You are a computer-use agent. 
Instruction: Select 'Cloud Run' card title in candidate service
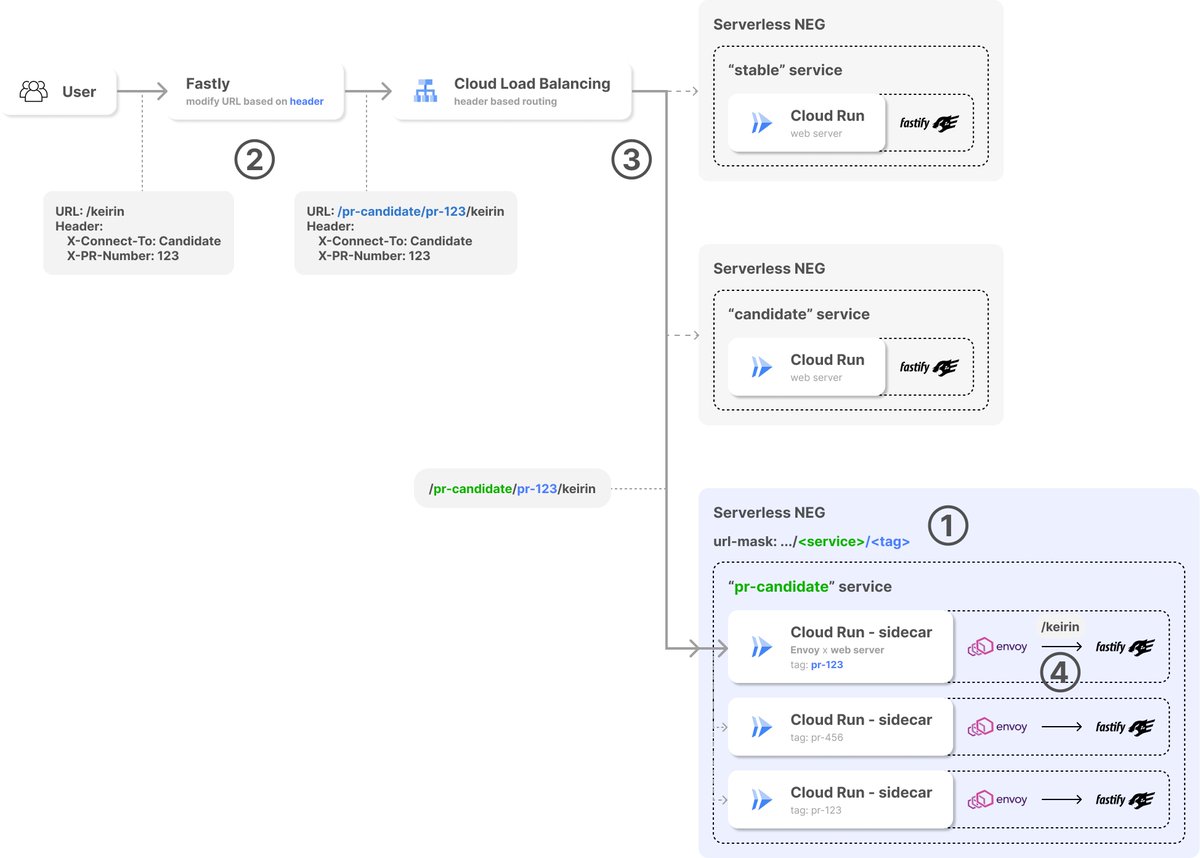point(827,360)
